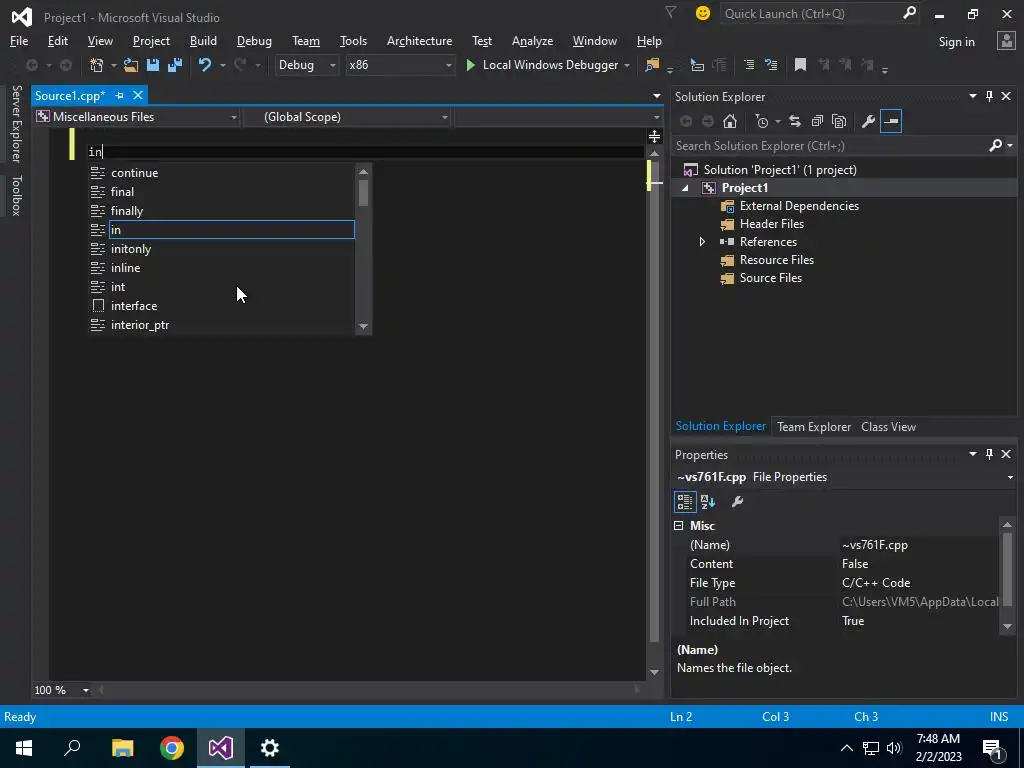Click the Categorized view icon in Properties
Image resolution: width=1024 pixels, height=768 pixels.
(684, 502)
